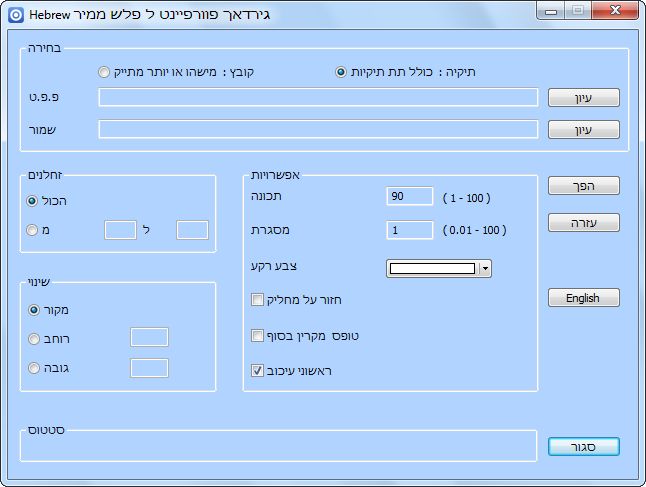Click the עזרה (help) button
The width and height of the screenshot is (646, 487).
pyautogui.click(x=583, y=223)
